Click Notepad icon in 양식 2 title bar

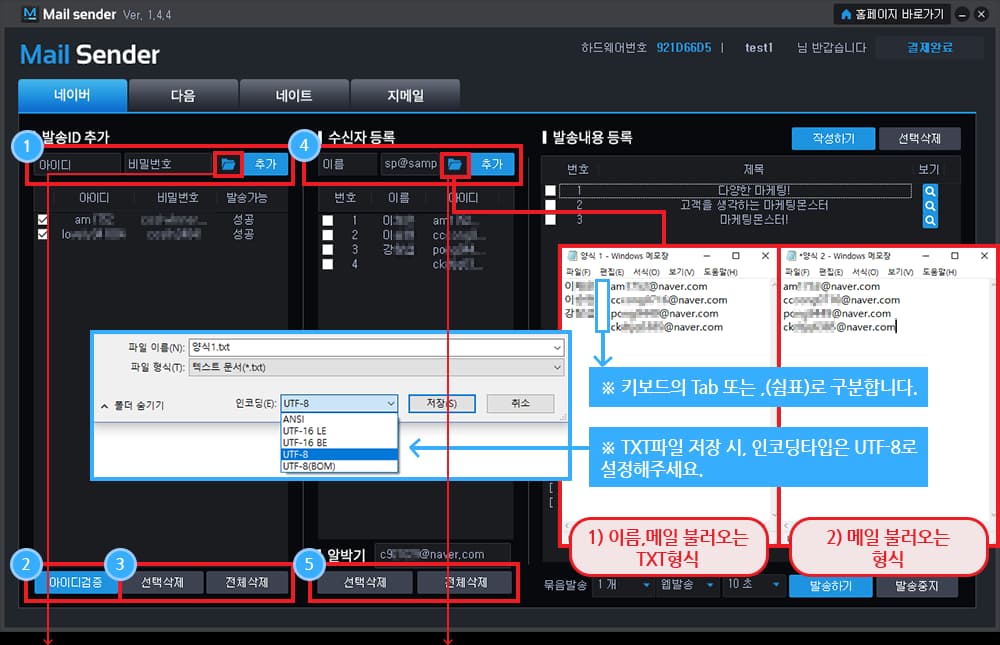point(791,256)
